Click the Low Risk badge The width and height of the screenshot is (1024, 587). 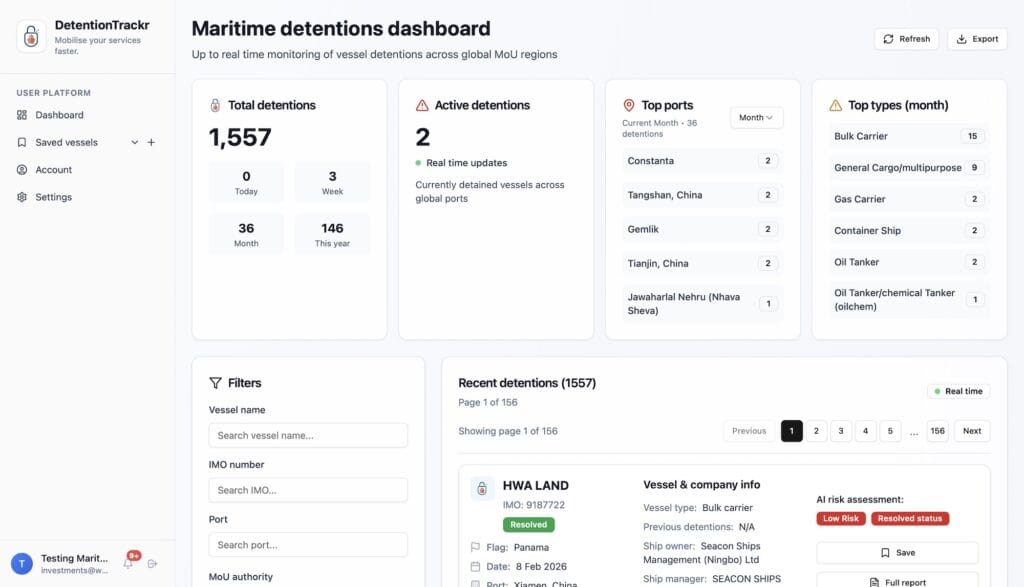point(841,518)
